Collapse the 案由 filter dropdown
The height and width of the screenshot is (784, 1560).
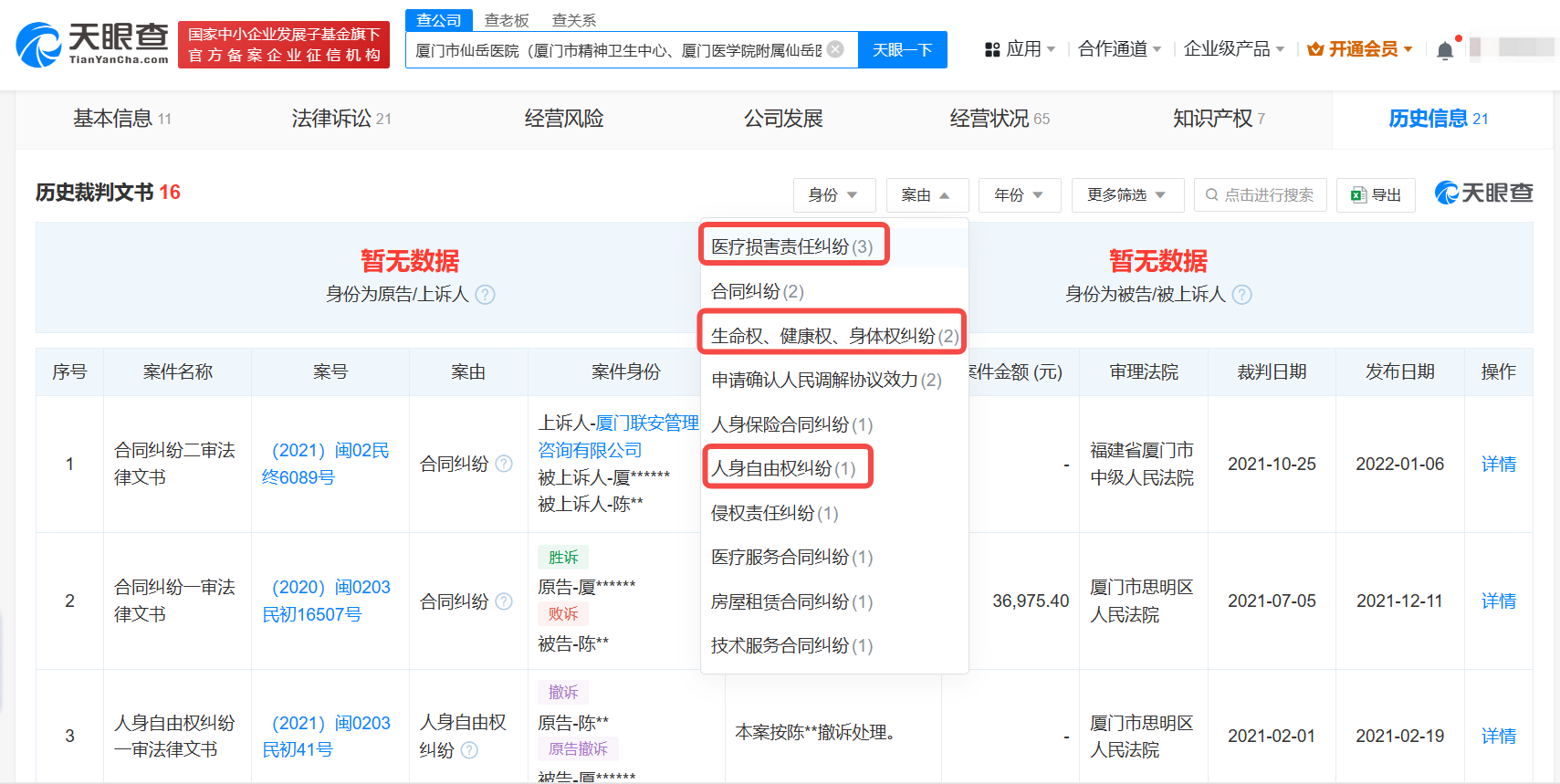pyautogui.click(x=927, y=195)
